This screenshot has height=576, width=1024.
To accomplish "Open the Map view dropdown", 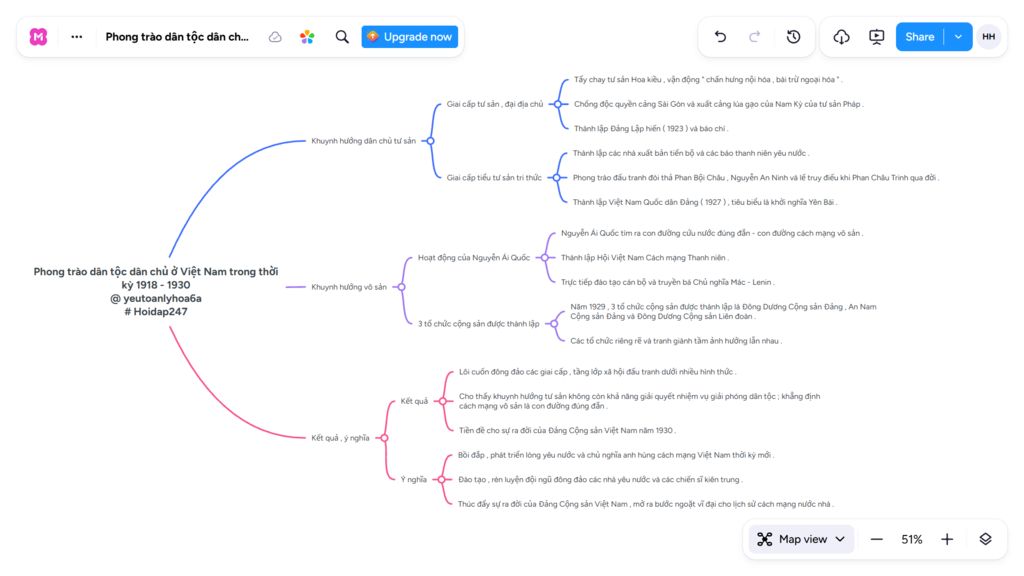I will [801, 539].
